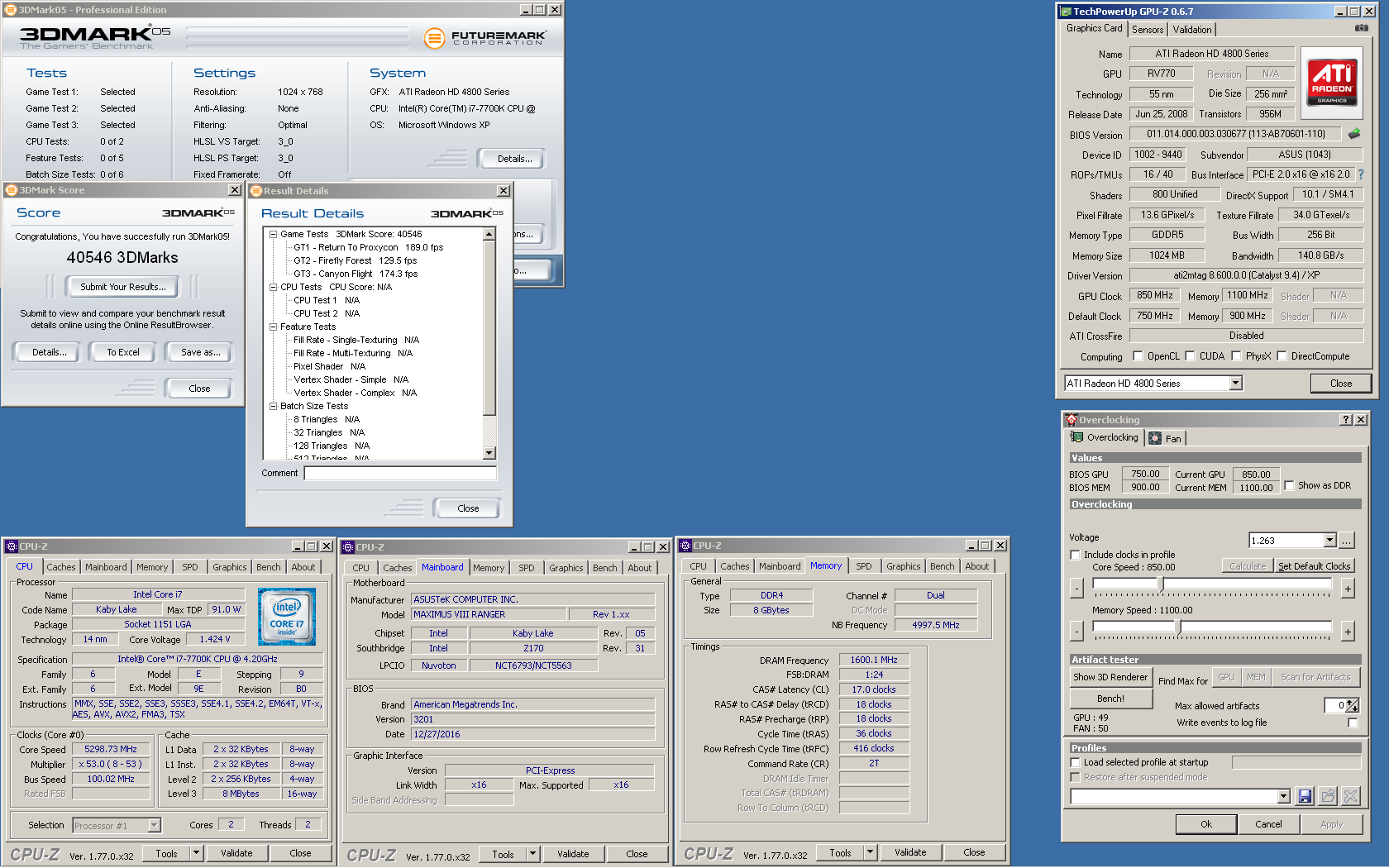Click the load profile folder icon
1389x868 pixels.
click(1328, 796)
